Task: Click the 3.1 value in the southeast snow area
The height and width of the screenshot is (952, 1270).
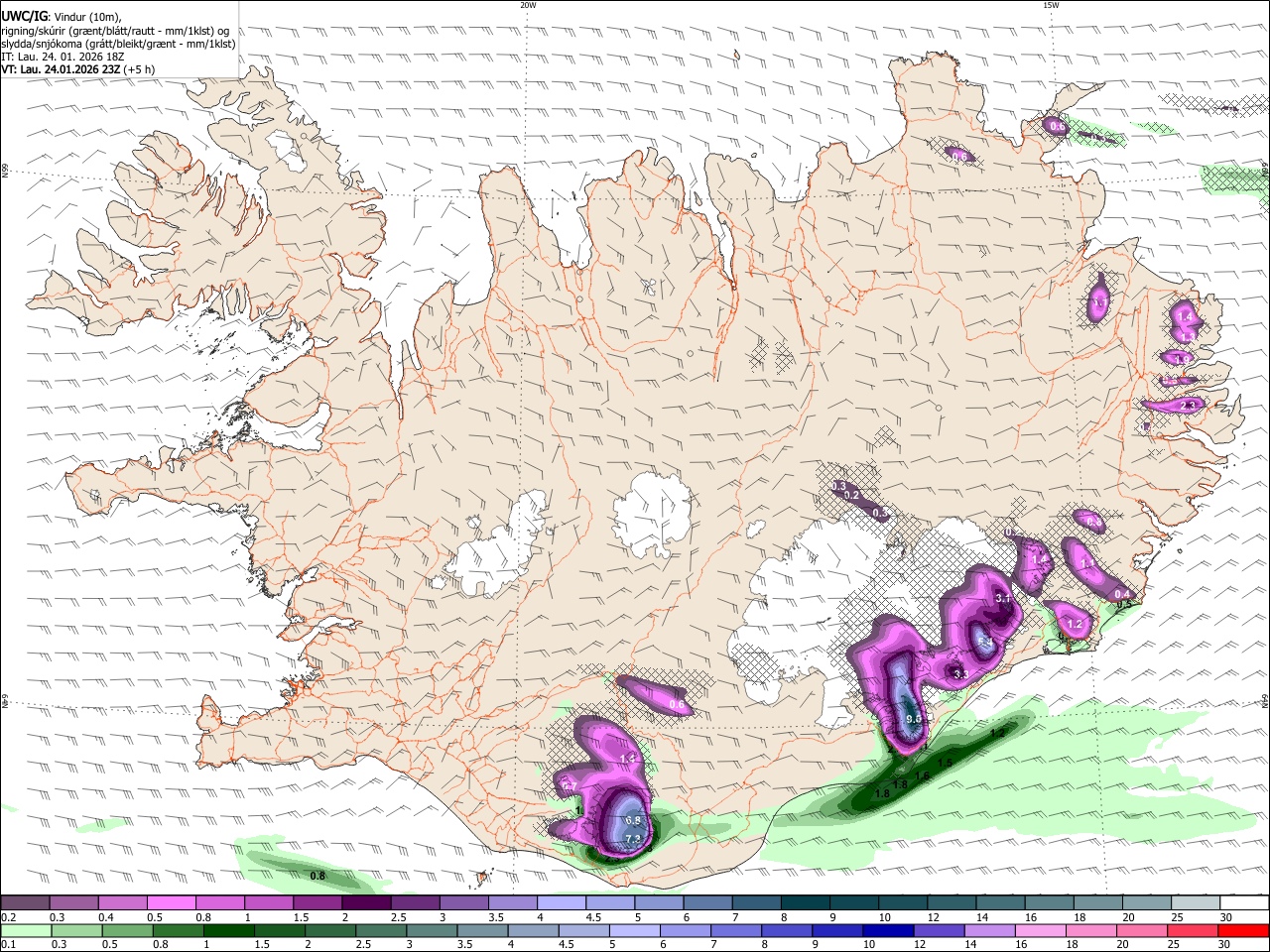Action: click(x=1002, y=598)
